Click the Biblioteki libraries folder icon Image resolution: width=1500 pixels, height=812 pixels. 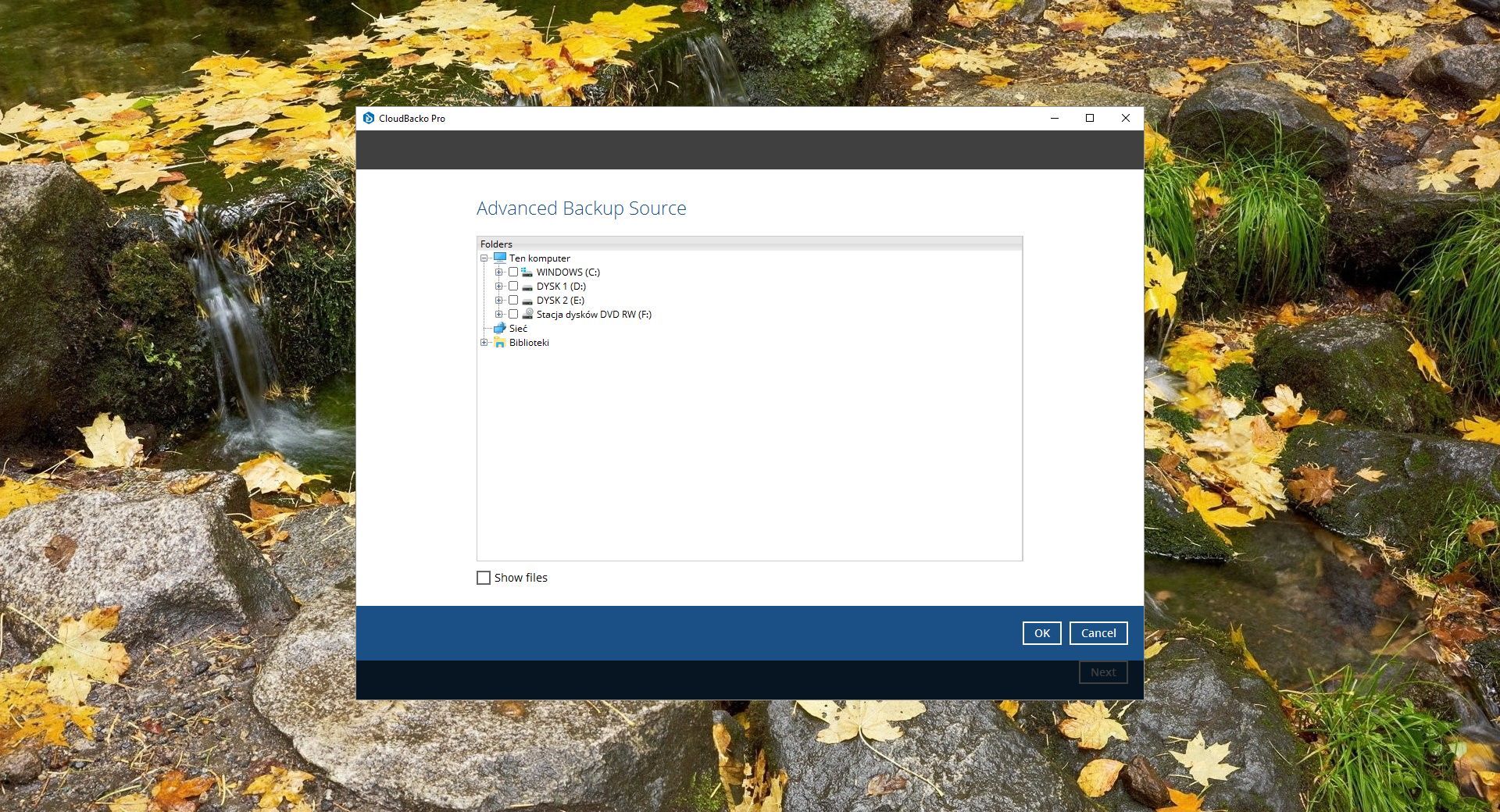(500, 342)
